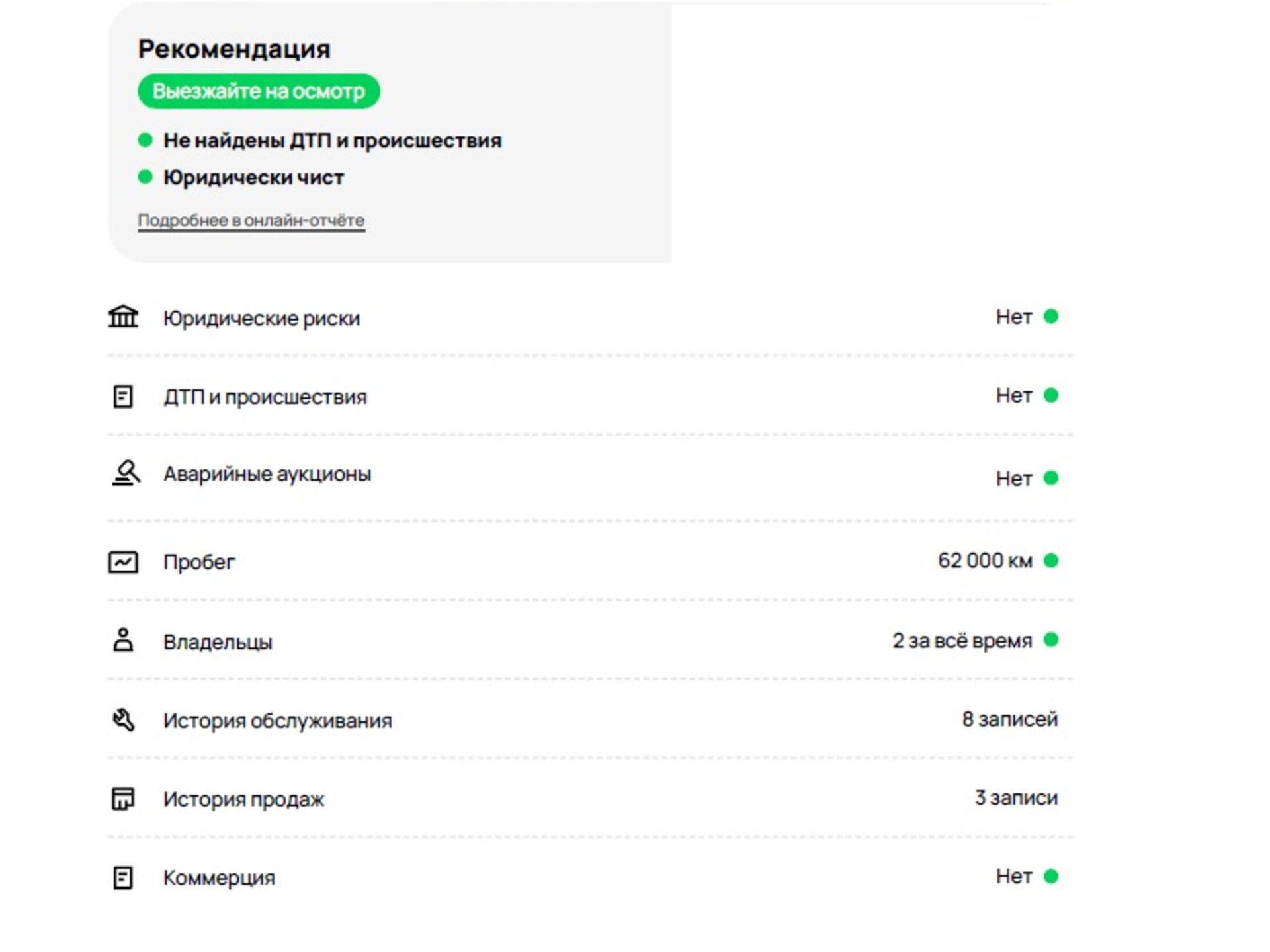The image size is (1270, 952).
Task: Click the Рекомендация heading
Action: (234, 49)
